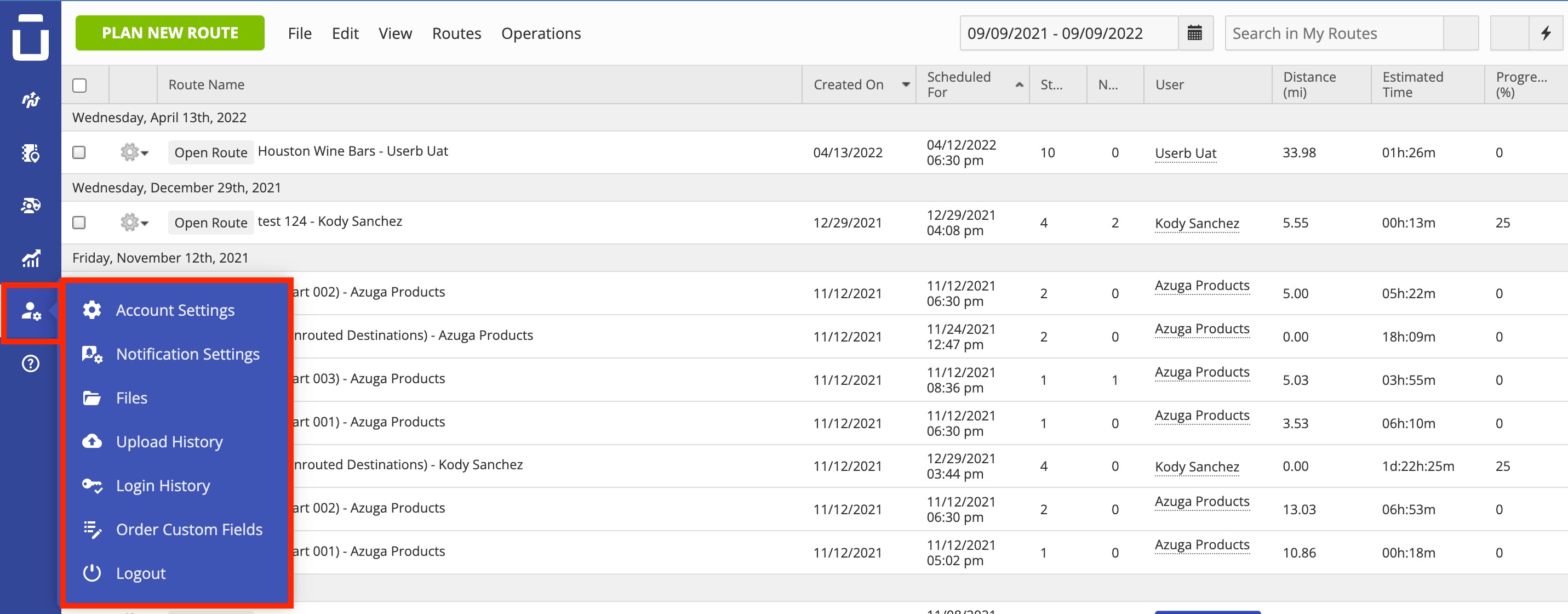Click the Order Custom Fields list icon
This screenshot has width=1568, height=614.
(92, 530)
